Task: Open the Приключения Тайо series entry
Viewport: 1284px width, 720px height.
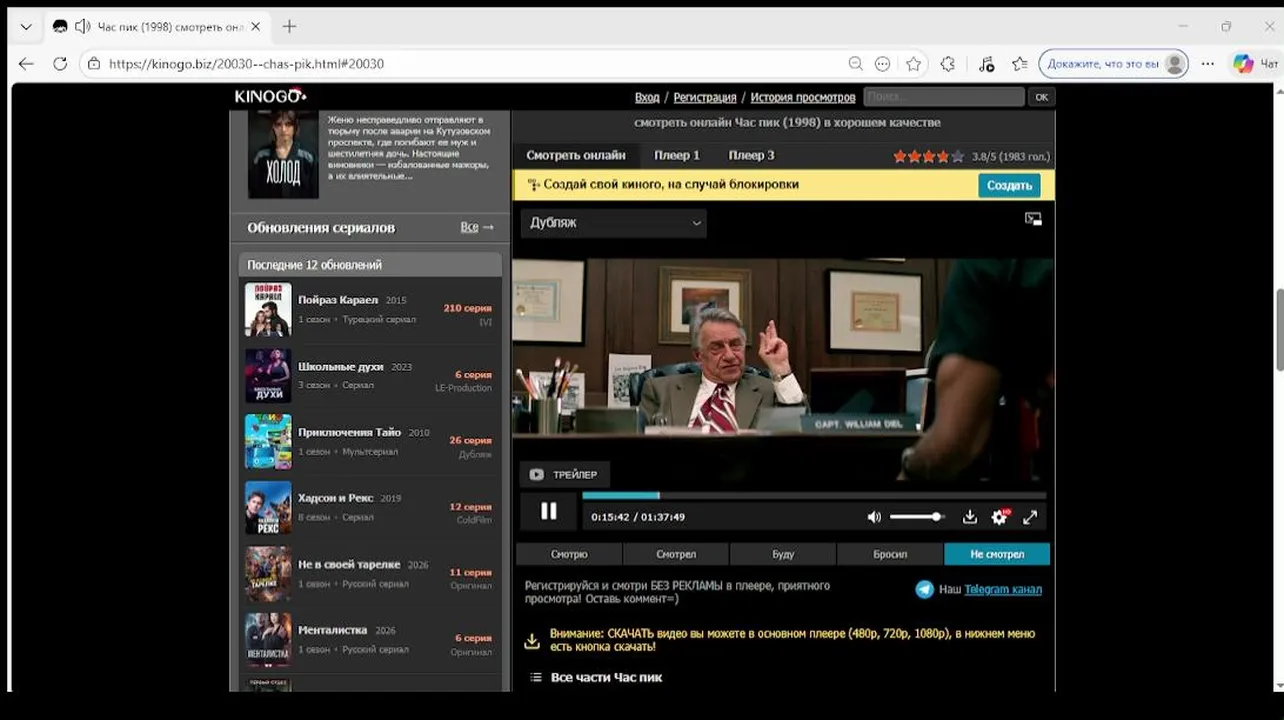Action: pos(370,441)
